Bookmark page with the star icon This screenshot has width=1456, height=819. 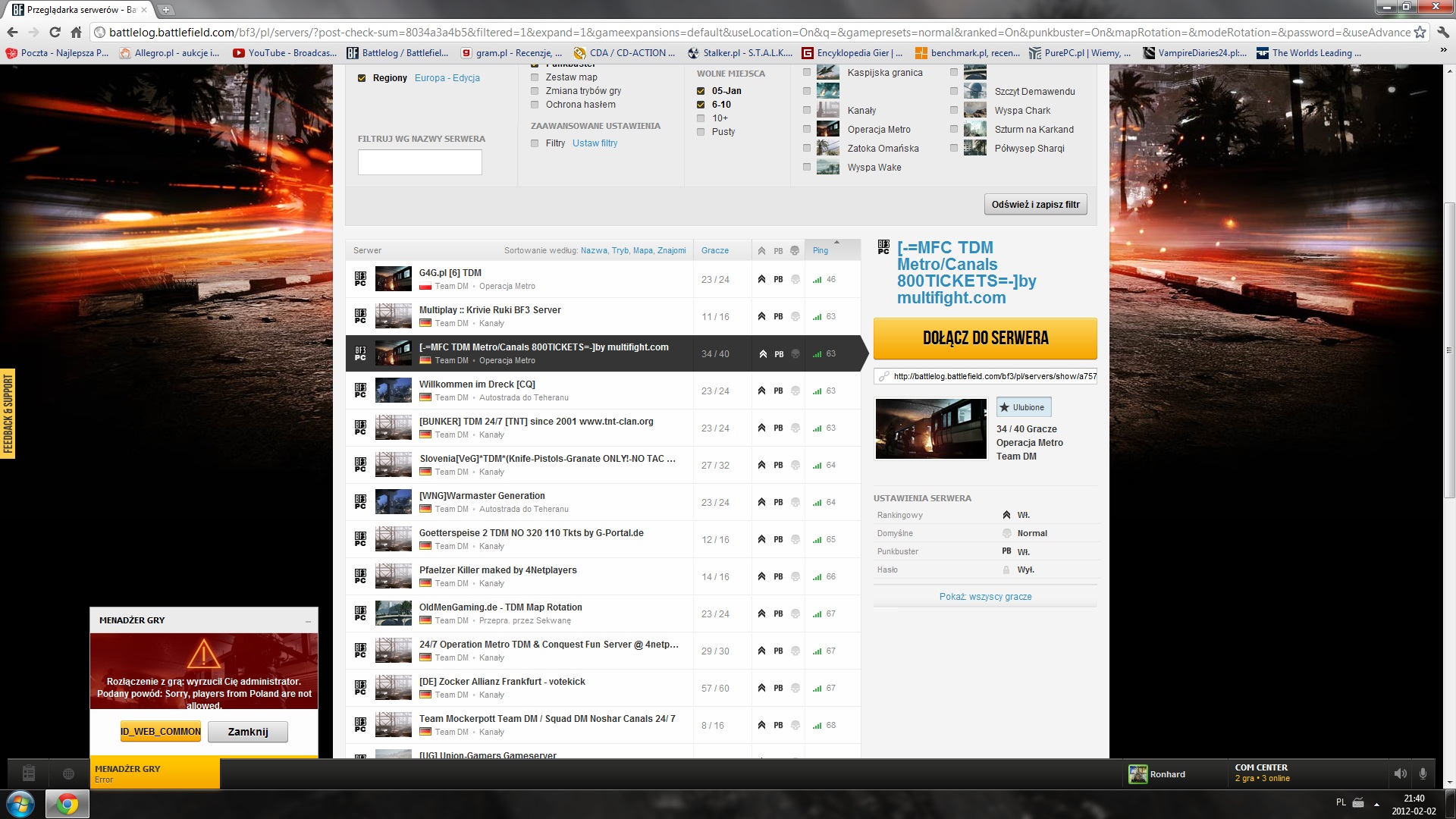[1420, 32]
